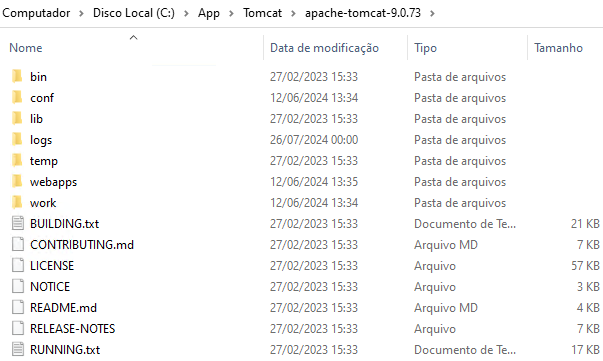Click Arquivo MD type of README.md
The image size is (603, 361).
coord(446,308)
